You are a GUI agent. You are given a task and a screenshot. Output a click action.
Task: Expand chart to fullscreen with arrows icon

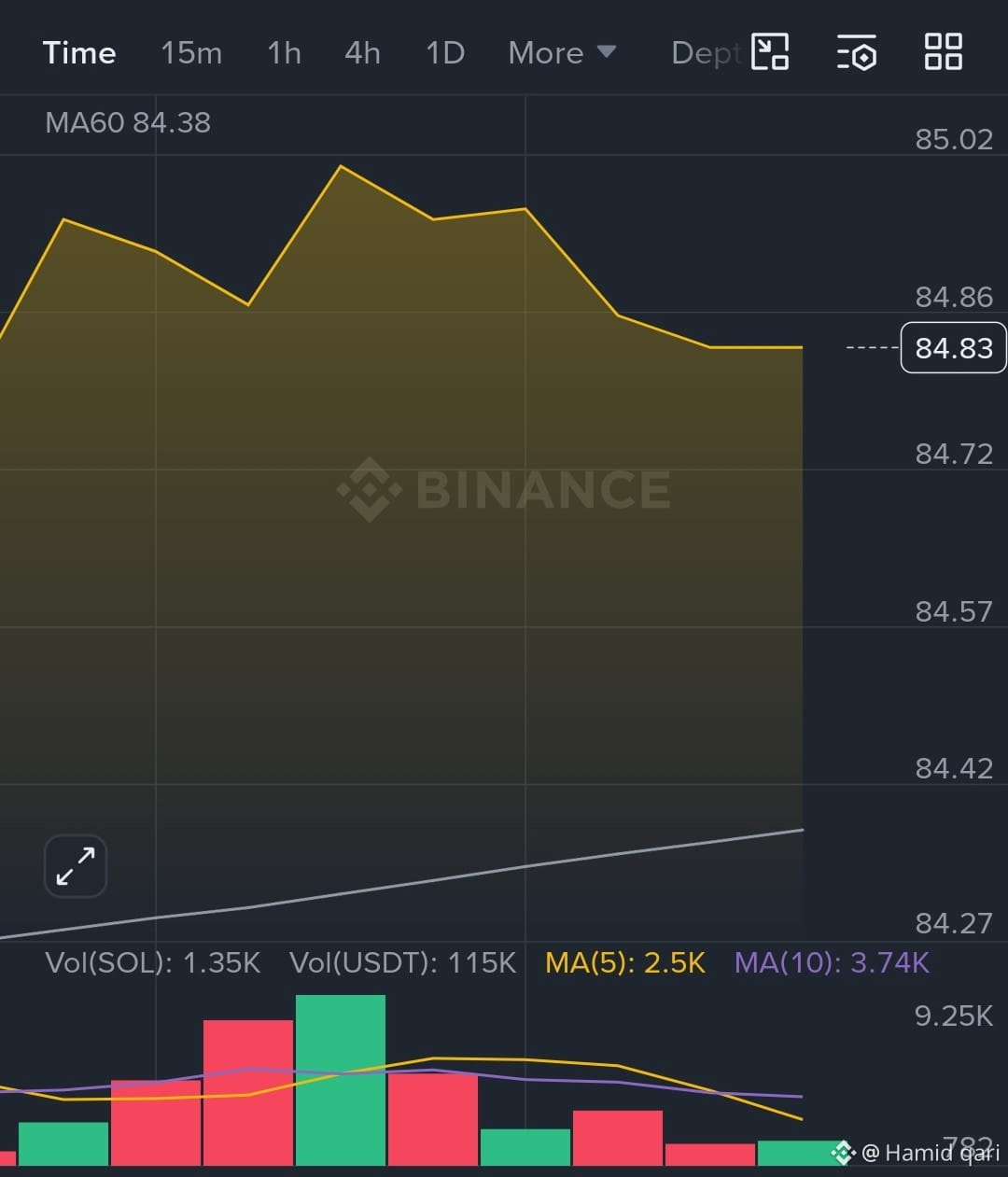pos(76,865)
